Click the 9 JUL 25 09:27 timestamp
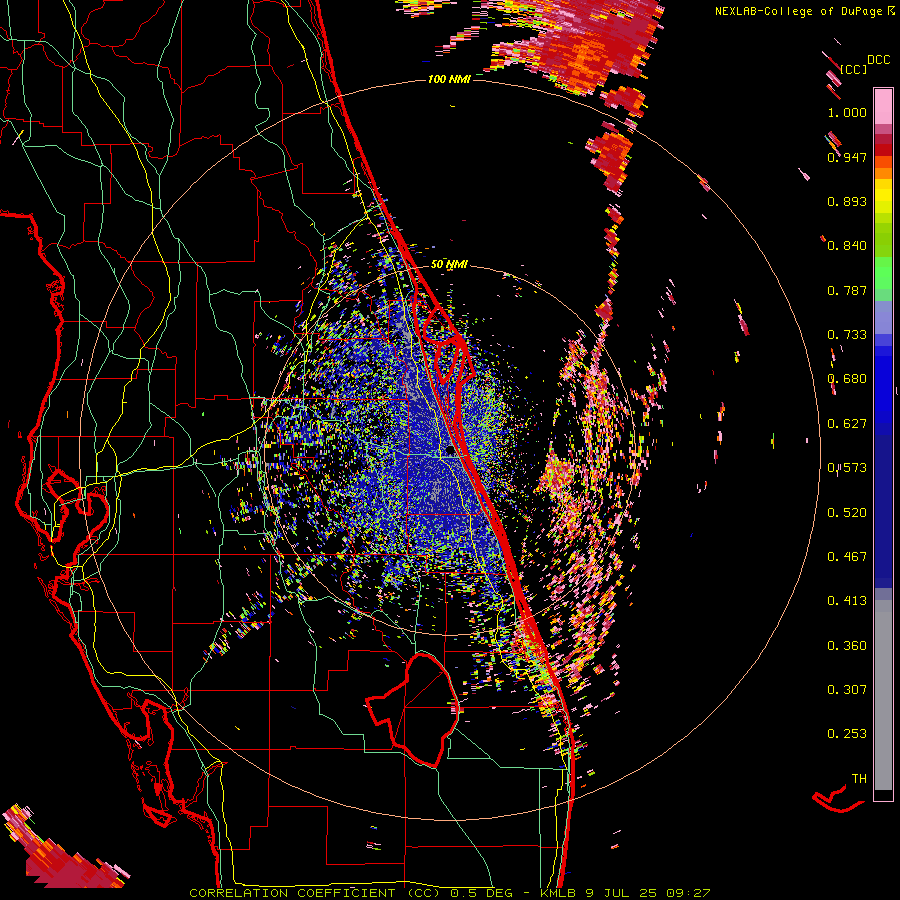900x900 pixels. pyautogui.click(x=647, y=893)
